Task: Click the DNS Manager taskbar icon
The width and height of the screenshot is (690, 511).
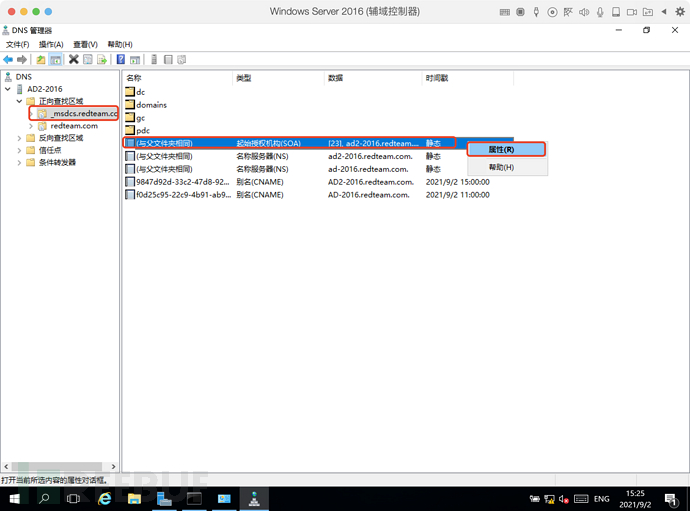Action: pos(254,499)
